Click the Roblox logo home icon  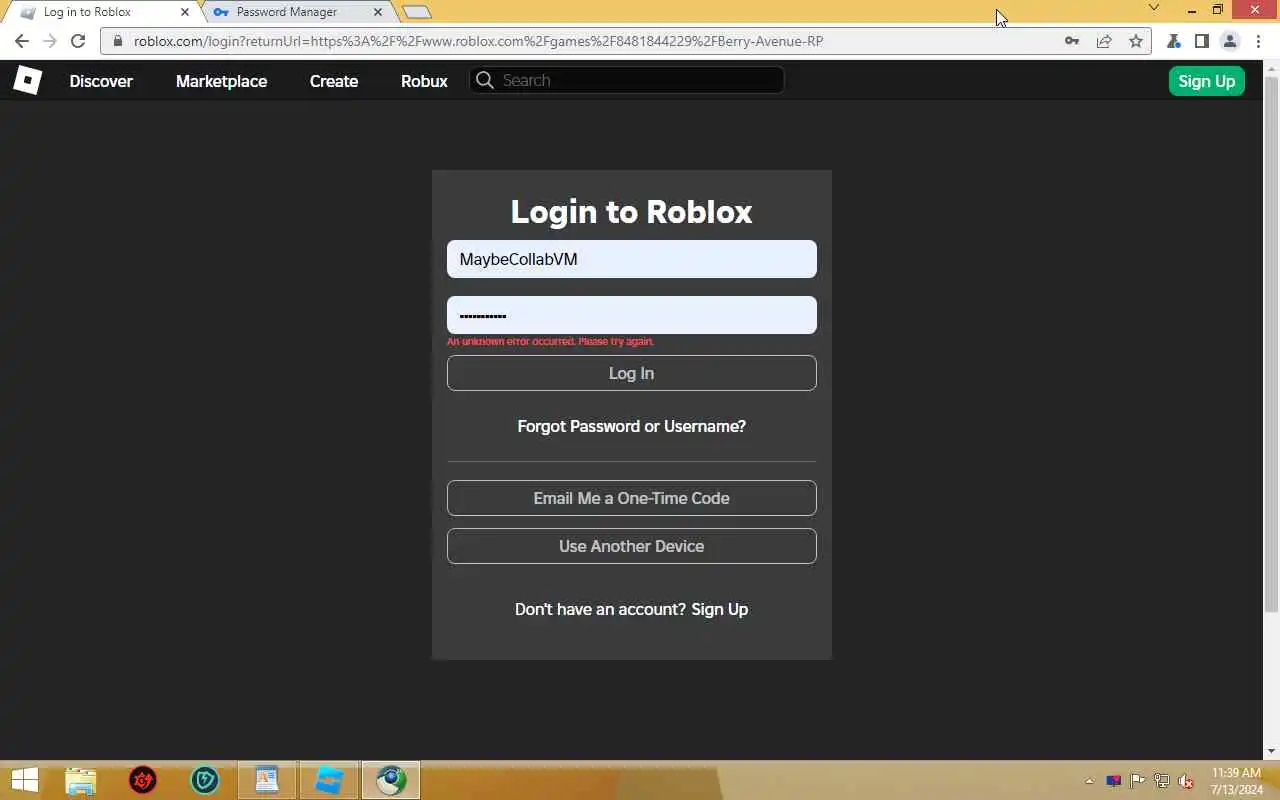[x=27, y=80]
